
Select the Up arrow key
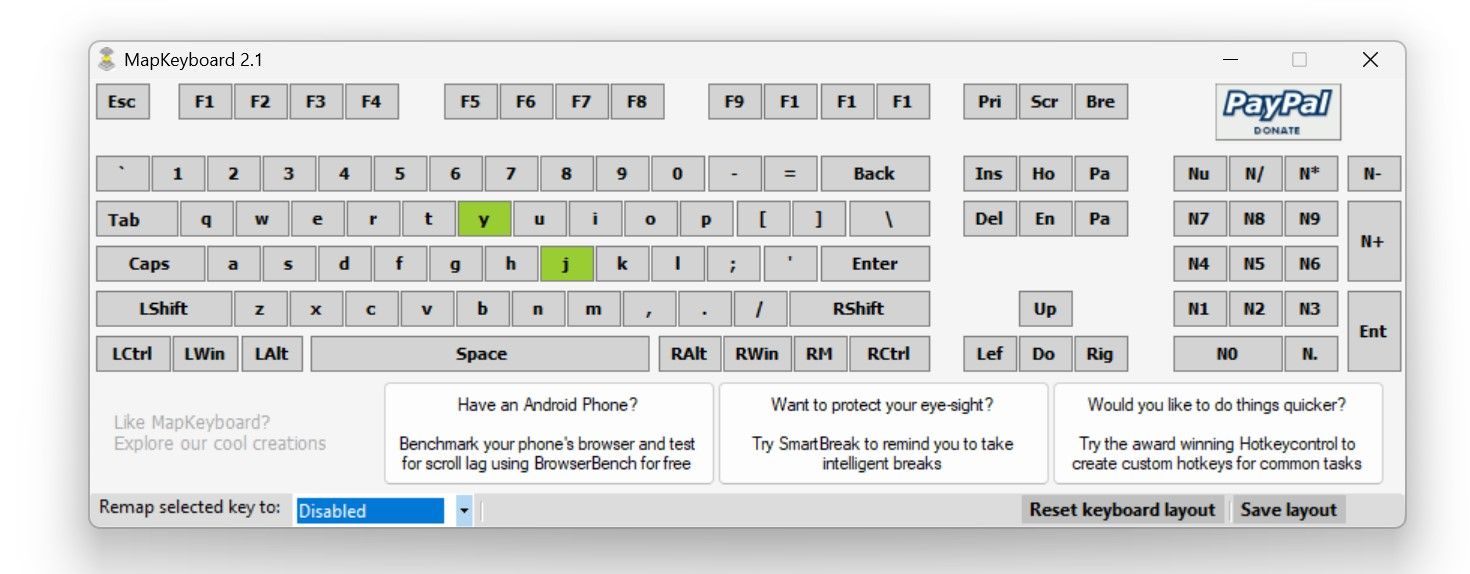click(1044, 309)
